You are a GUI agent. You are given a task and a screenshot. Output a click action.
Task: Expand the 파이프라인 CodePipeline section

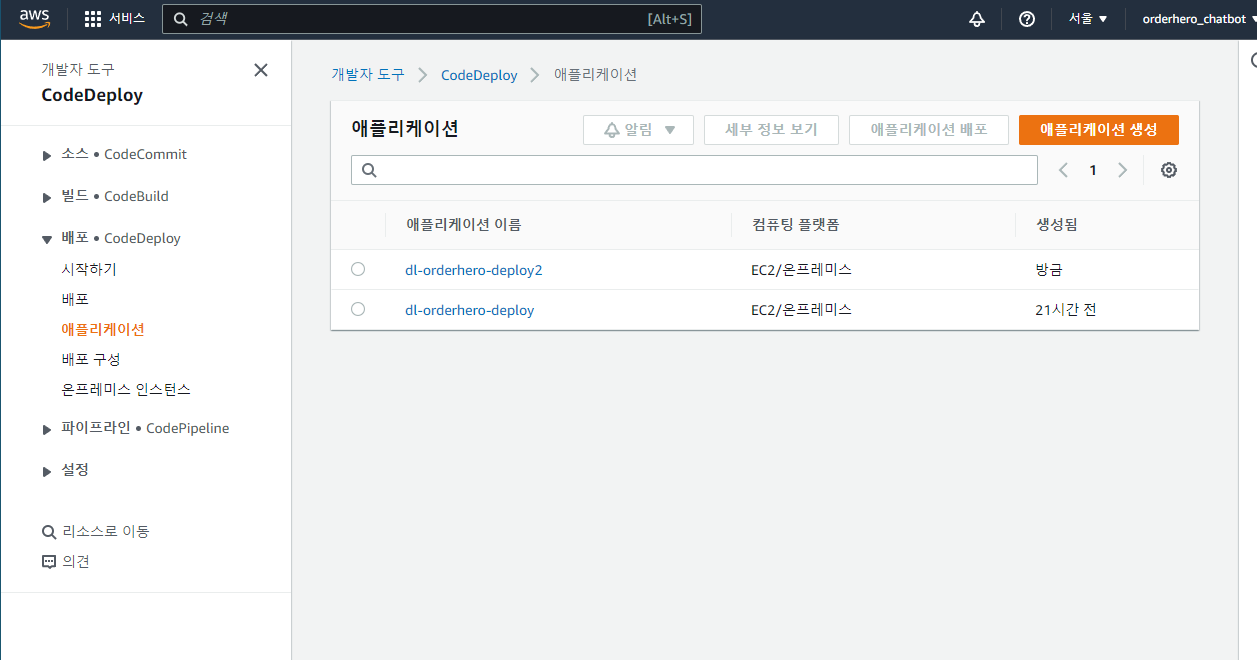46,429
